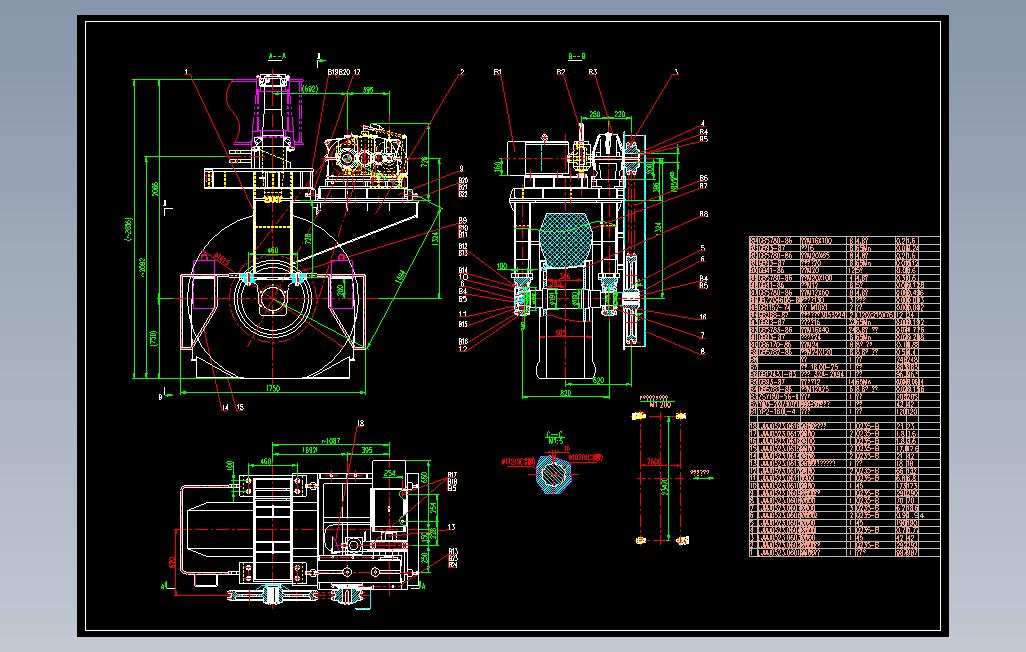Select the ~1087 dimension in plan view
The image size is (1026, 652).
330,441
